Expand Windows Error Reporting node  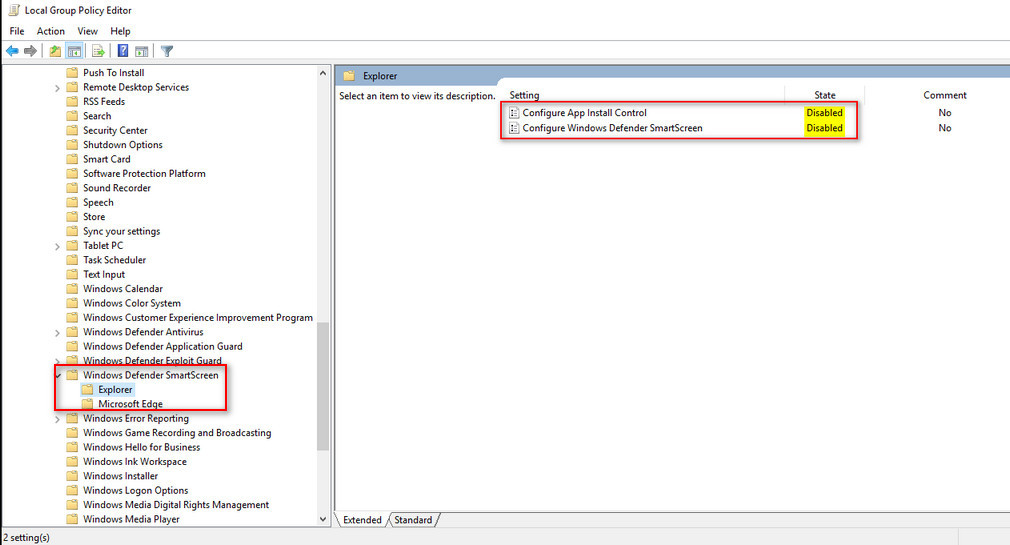click(57, 419)
